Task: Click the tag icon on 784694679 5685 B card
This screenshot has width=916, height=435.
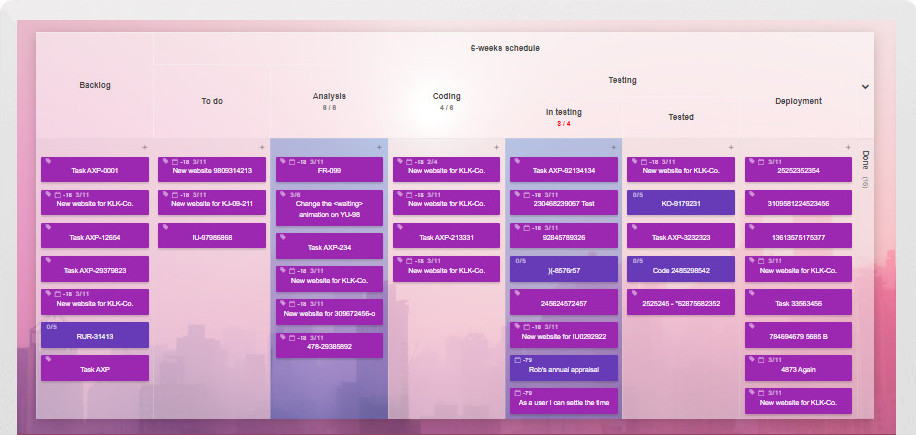Action: tap(752, 326)
